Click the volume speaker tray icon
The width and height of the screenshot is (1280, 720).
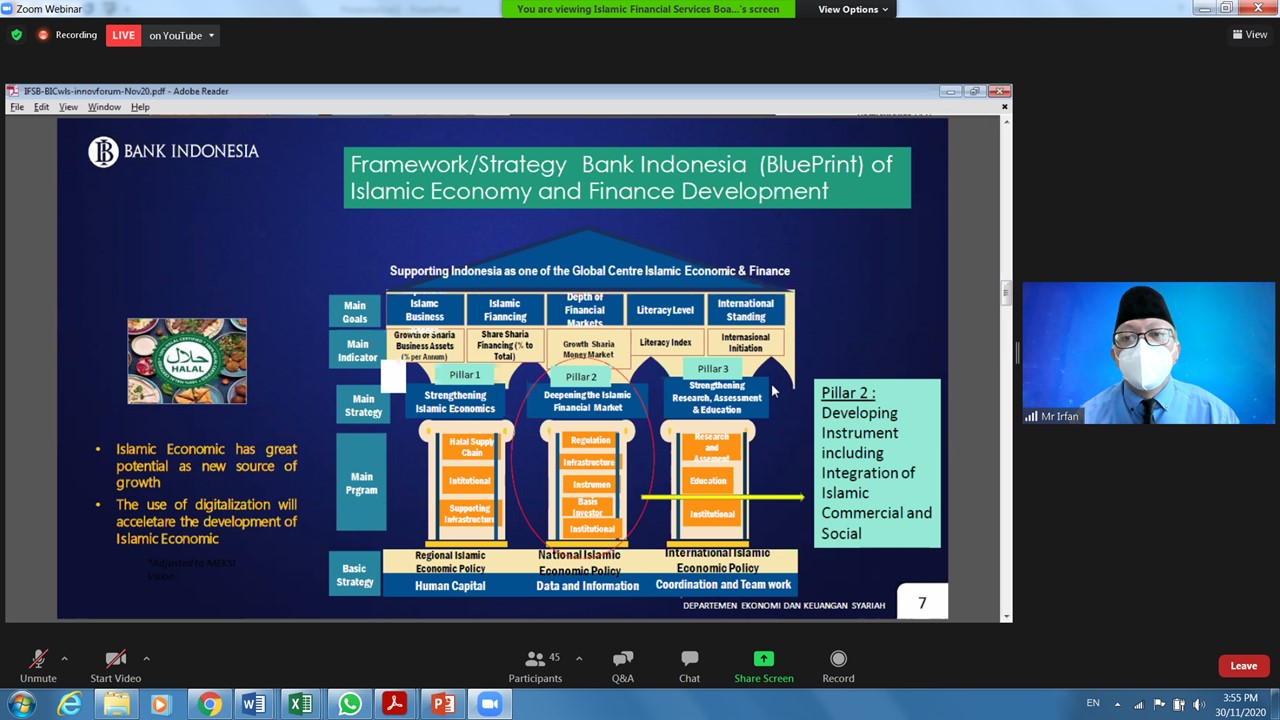tap(1199, 704)
